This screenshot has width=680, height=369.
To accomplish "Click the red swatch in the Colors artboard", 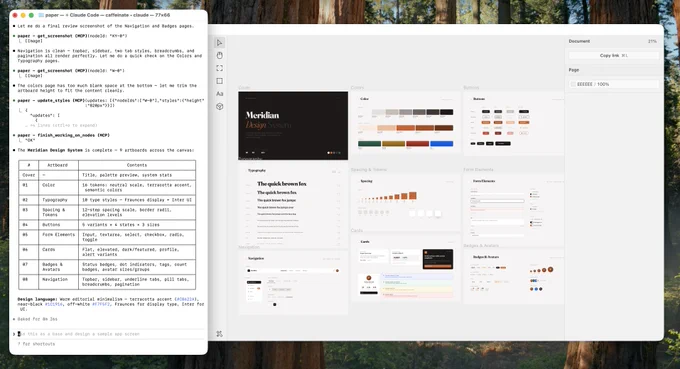I will 417,144.
